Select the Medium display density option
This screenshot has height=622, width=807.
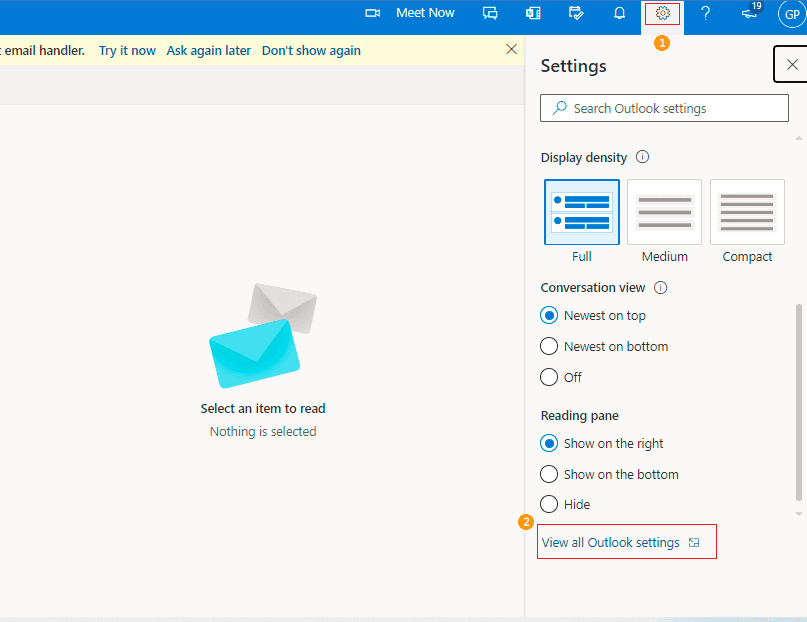point(664,212)
